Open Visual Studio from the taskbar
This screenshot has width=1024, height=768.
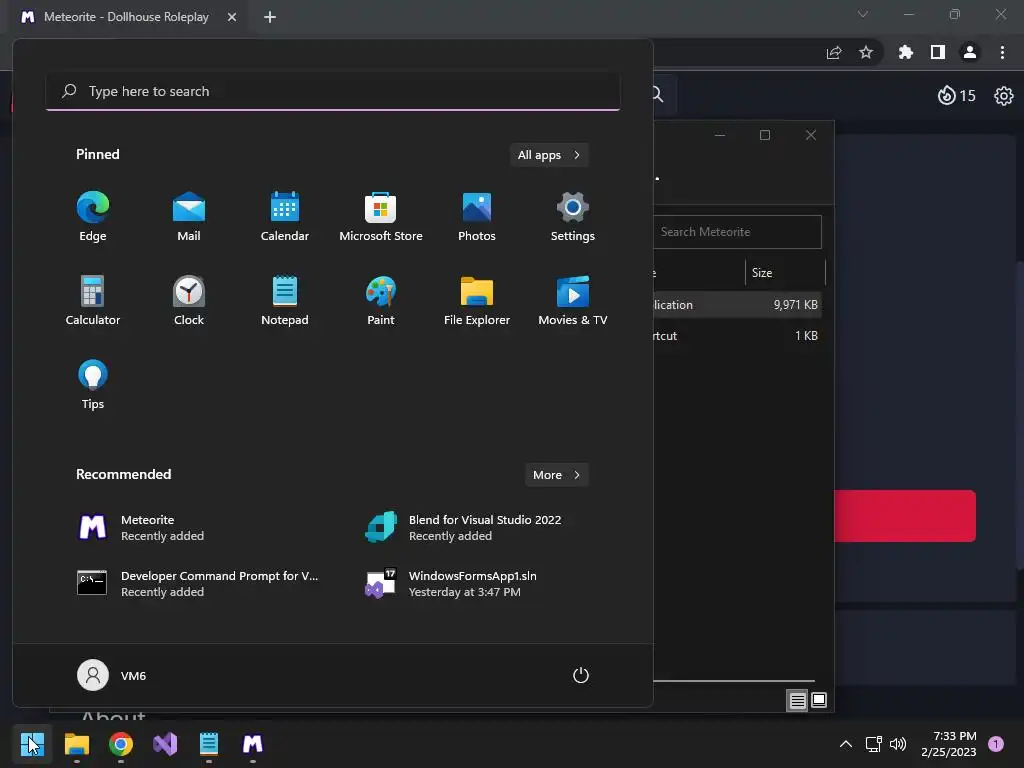pos(165,744)
